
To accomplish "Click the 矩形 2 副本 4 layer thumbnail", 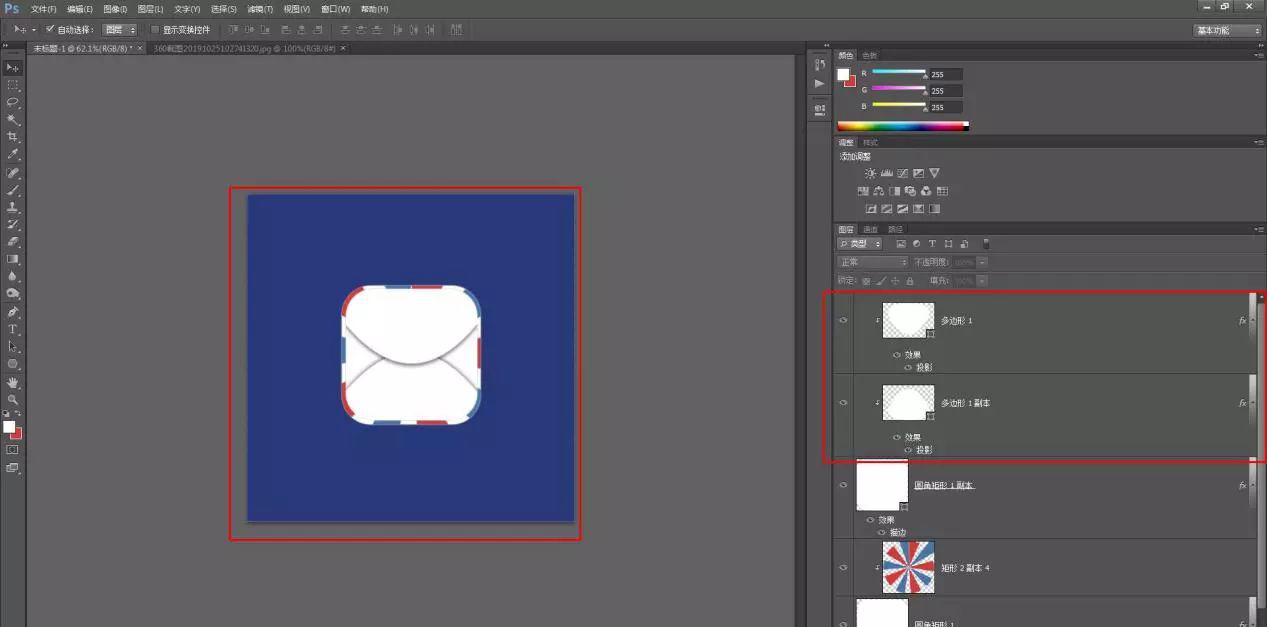I will coord(909,567).
